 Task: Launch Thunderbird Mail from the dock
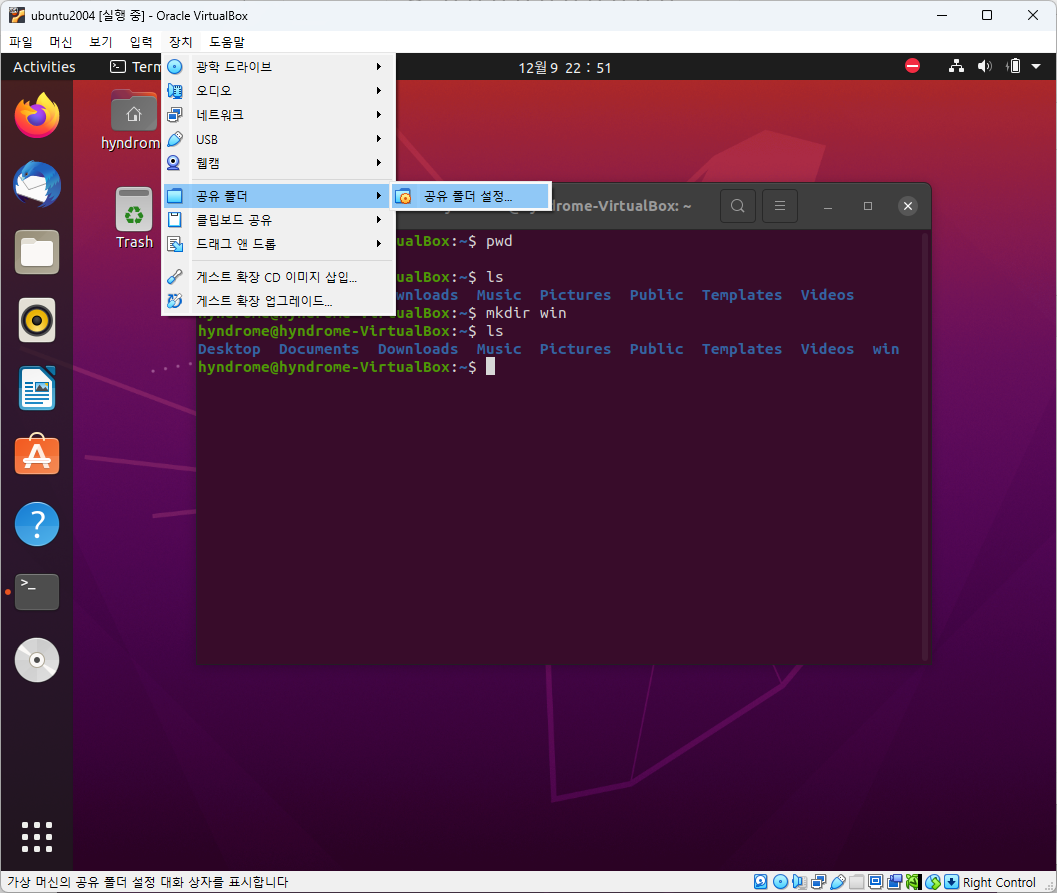[x=37, y=184]
